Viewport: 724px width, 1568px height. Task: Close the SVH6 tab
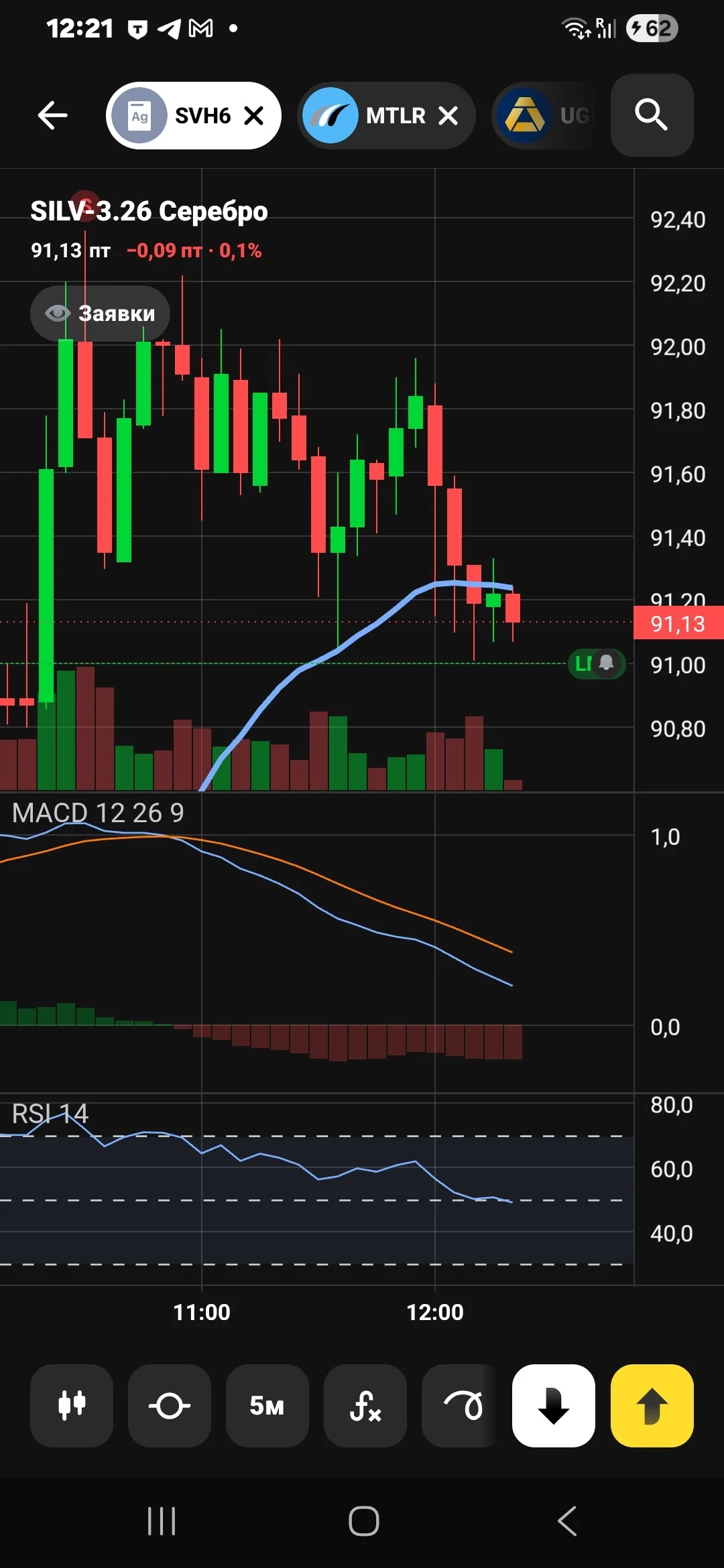click(254, 116)
